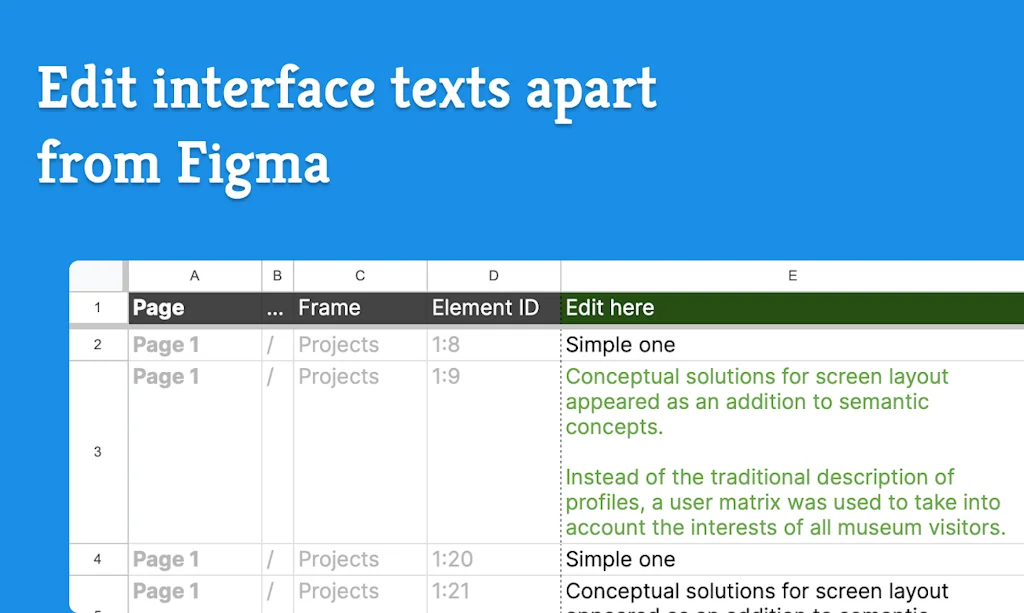1024x613 pixels.
Task: Select the '1:8' element ID cell
Action: [493, 345]
